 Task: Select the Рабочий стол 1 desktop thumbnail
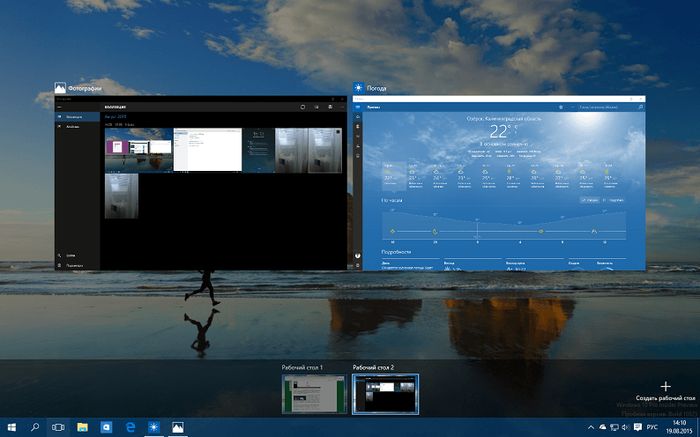pos(313,394)
